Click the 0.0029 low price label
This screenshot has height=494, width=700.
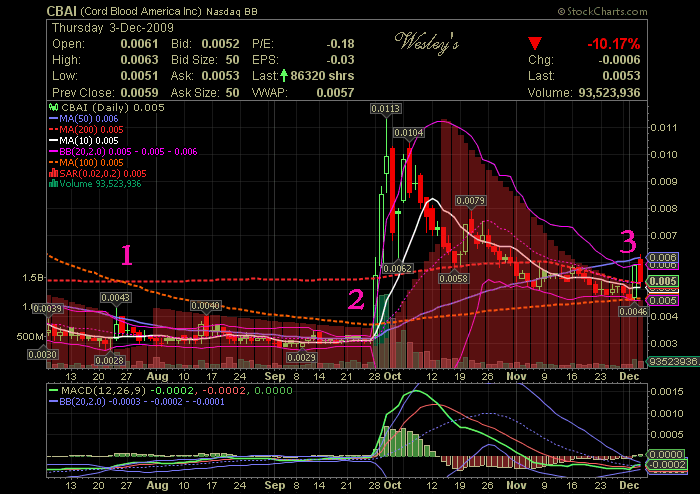[x=302, y=358]
